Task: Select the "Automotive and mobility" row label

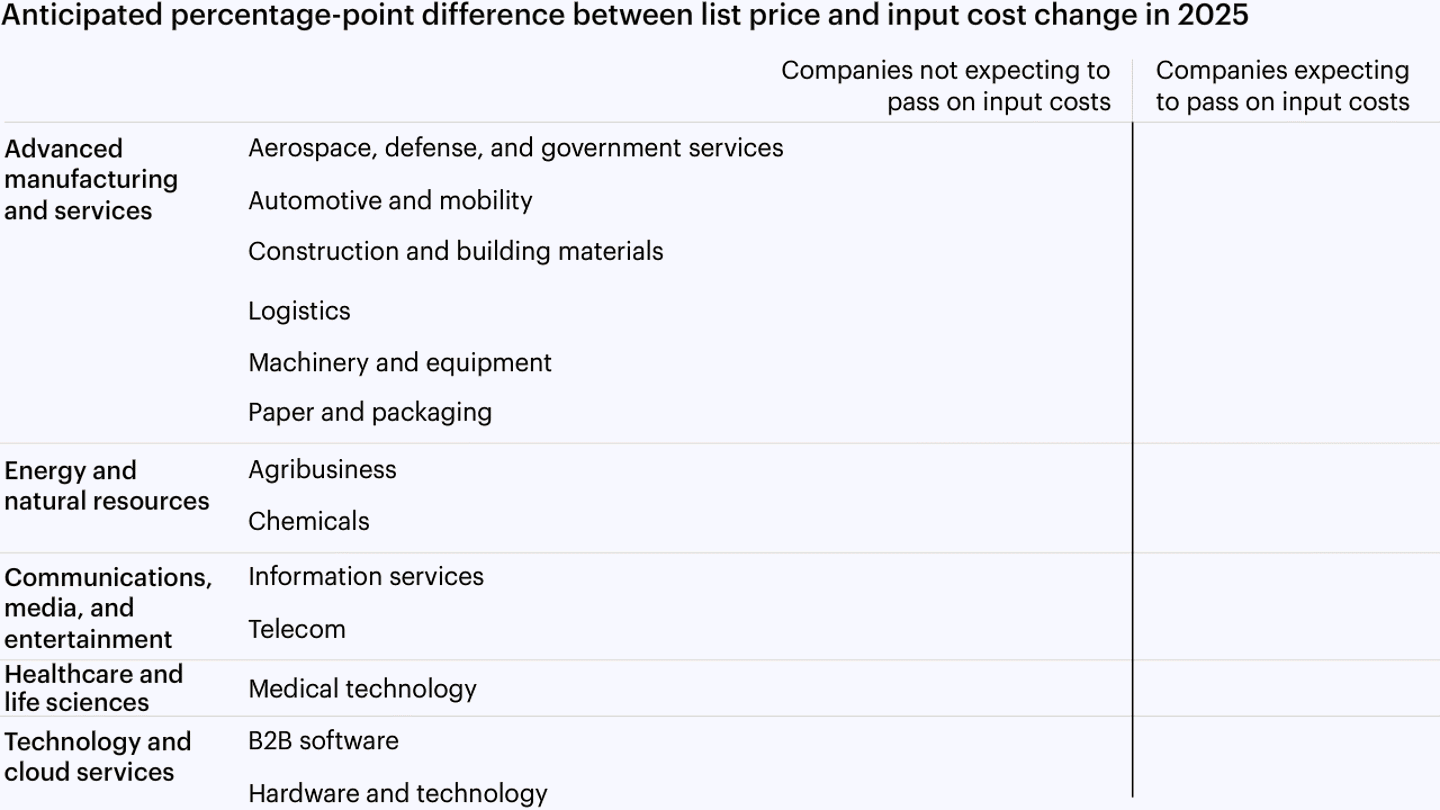Action: 390,200
